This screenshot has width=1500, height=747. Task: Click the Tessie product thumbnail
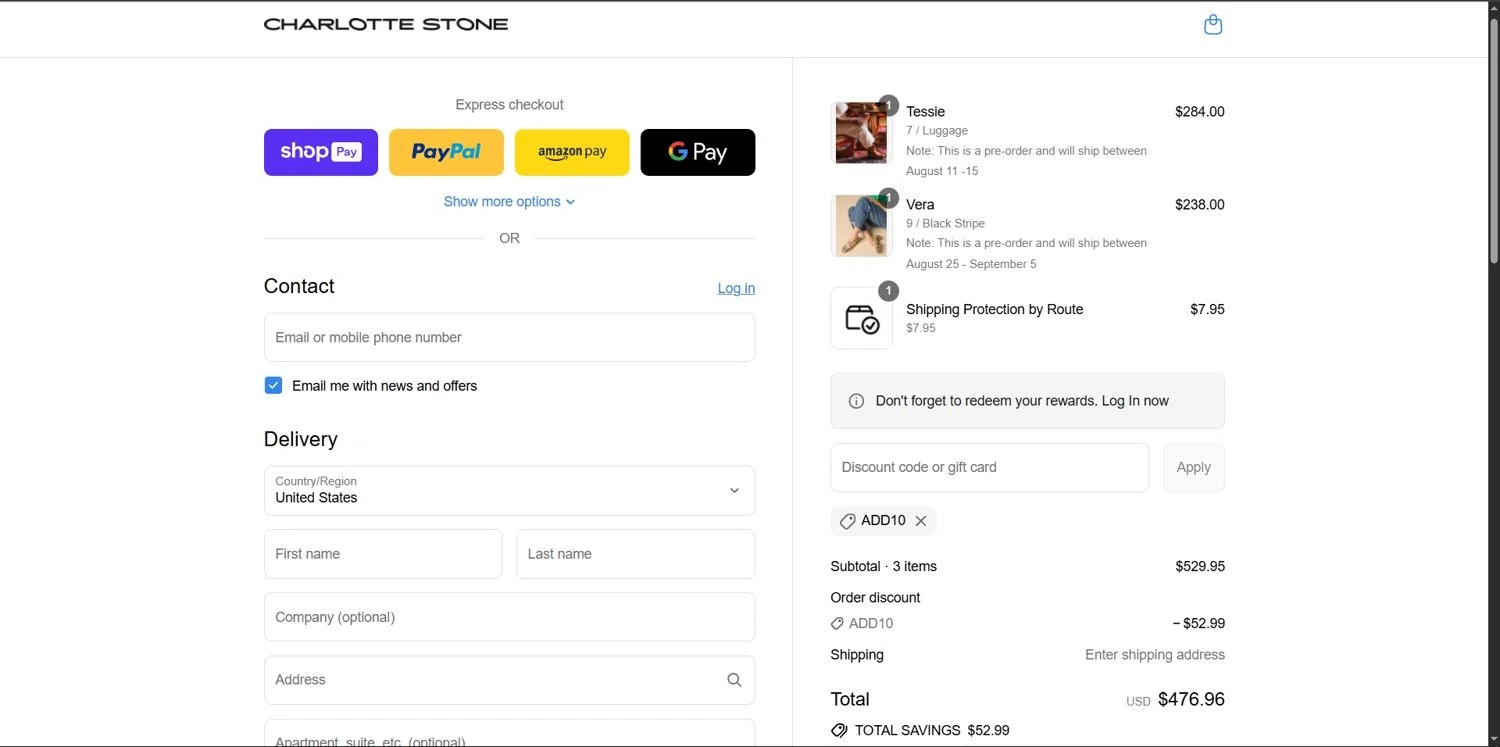click(x=861, y=133)
